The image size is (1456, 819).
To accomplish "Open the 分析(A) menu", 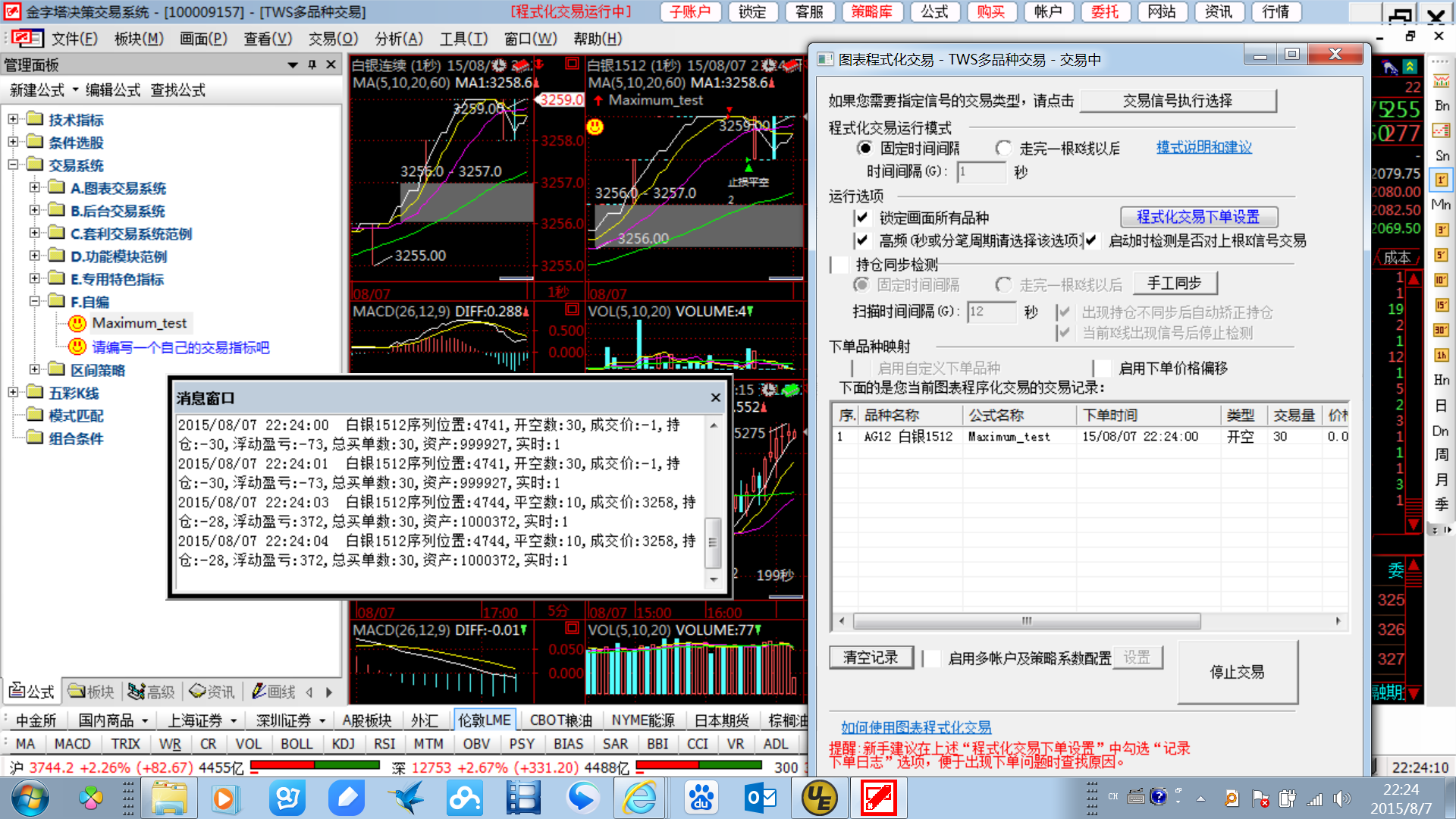I will click(399, 39).
